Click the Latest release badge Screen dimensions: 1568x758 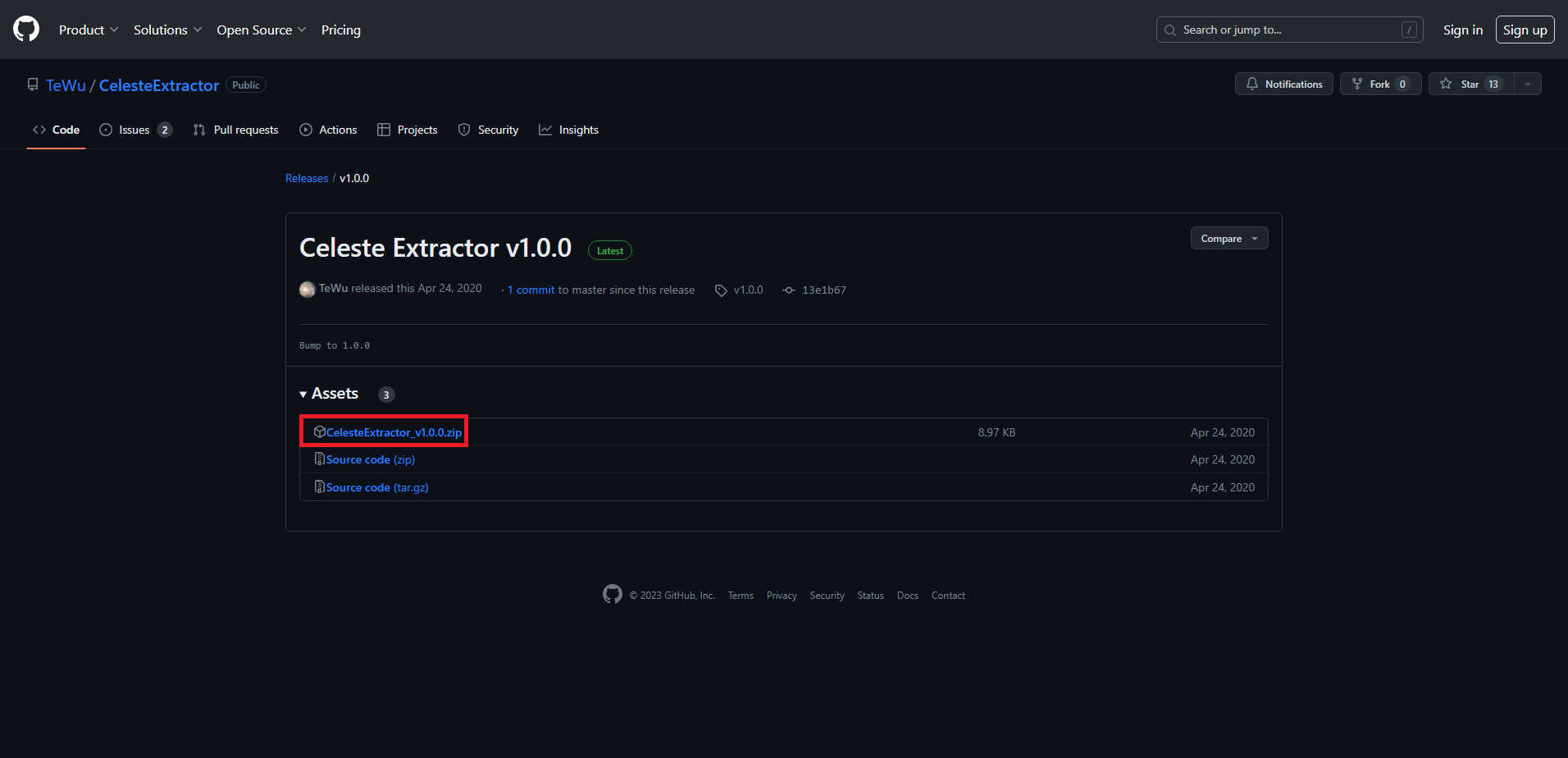tap(610, 251)
